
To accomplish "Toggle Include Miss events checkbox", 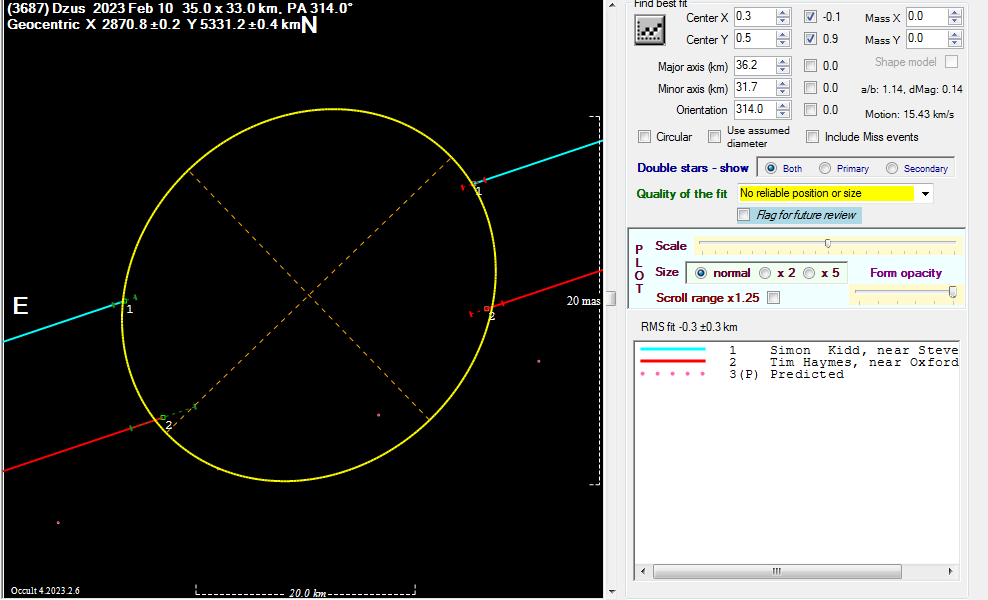I will coord(813,137).
